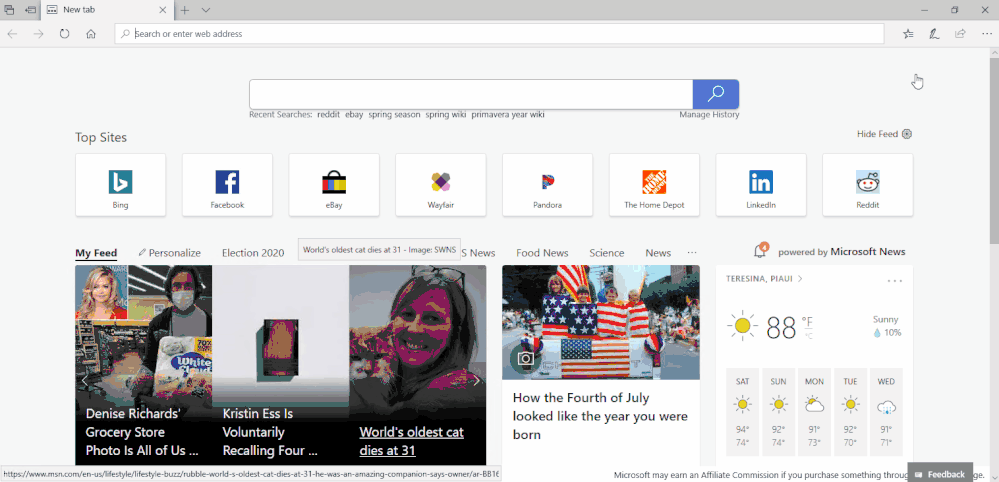Select Saturday forecast column
Viewport: 999px width, 482px height.
tap(742, 411)
